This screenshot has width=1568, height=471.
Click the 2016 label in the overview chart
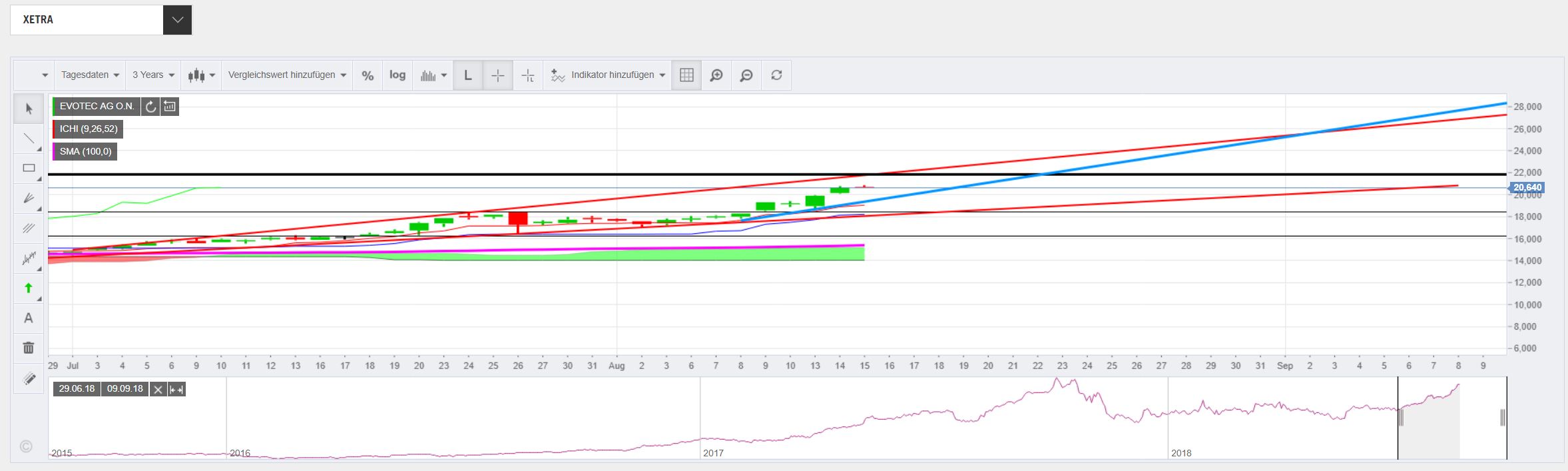click(x=240, y=453)
